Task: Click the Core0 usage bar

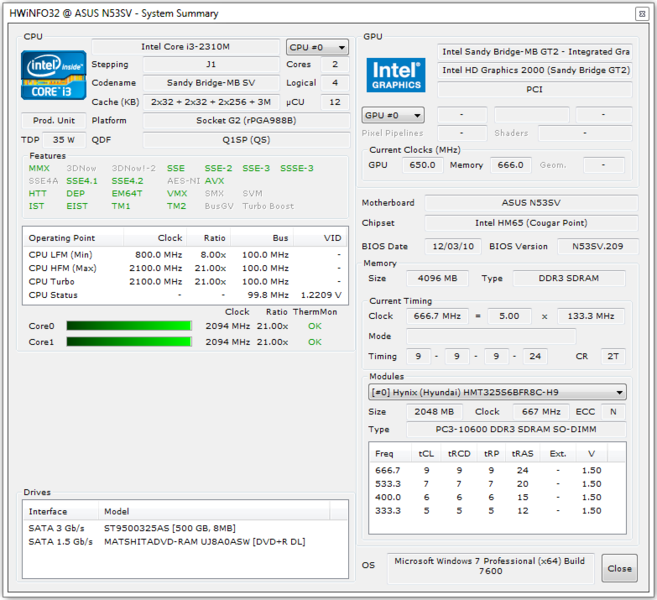Action: (129, 326)
